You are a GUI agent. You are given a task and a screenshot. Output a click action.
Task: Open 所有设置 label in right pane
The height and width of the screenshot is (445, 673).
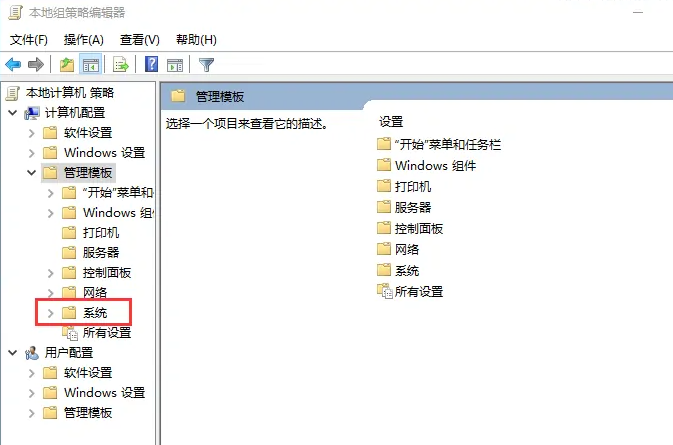(x=419, y=292)
